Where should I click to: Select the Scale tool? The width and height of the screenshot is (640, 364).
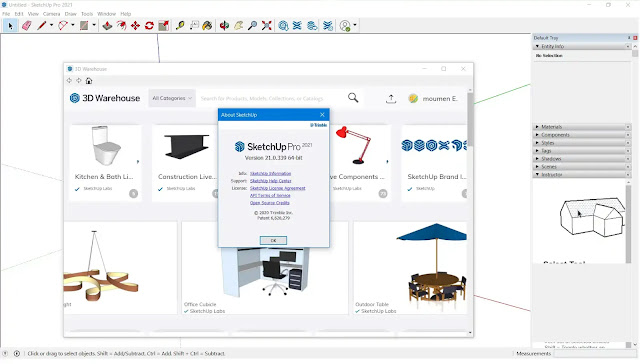(164, 26)
